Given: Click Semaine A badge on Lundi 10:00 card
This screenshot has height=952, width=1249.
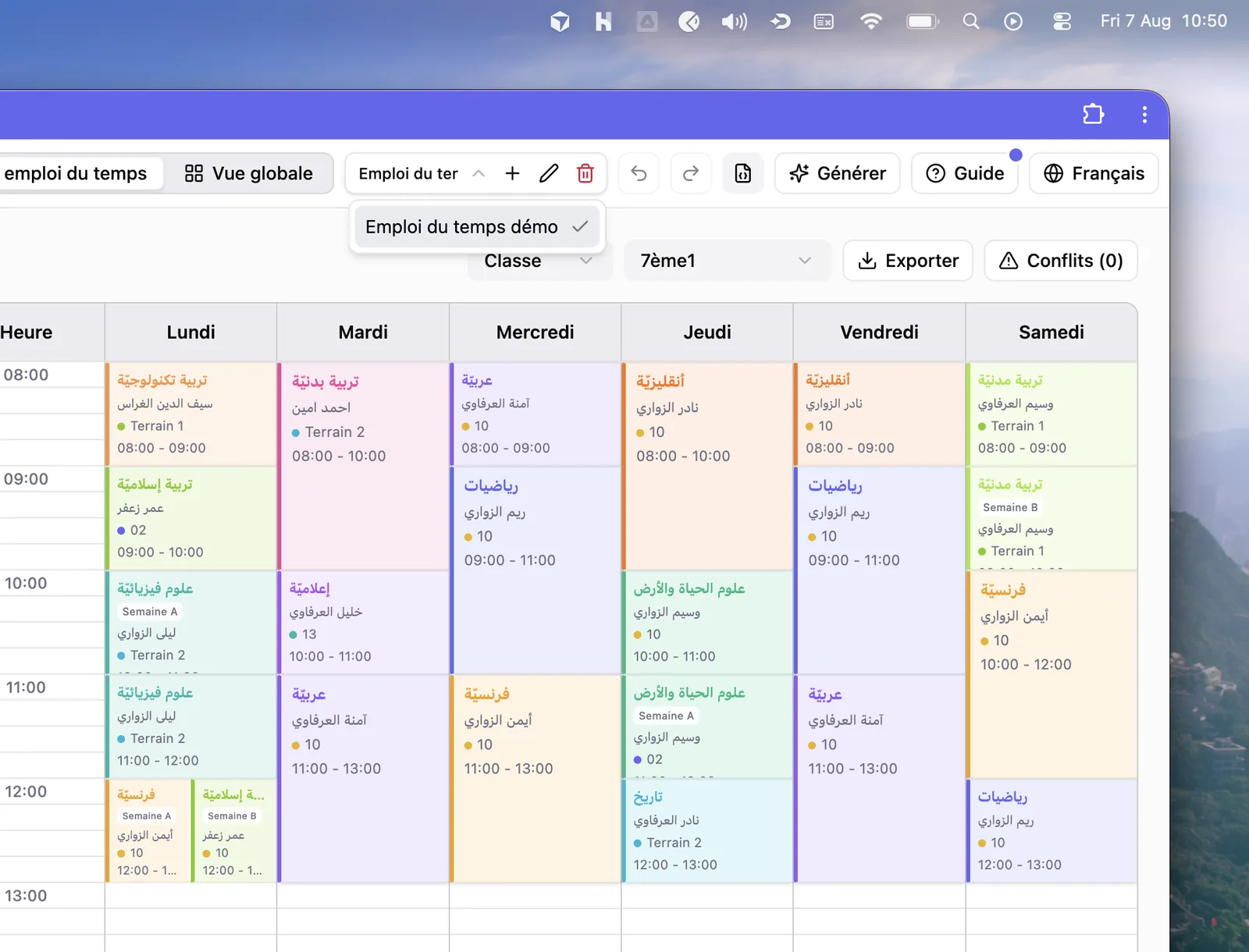Looking at the screenshot, I should tap(150, 612).
